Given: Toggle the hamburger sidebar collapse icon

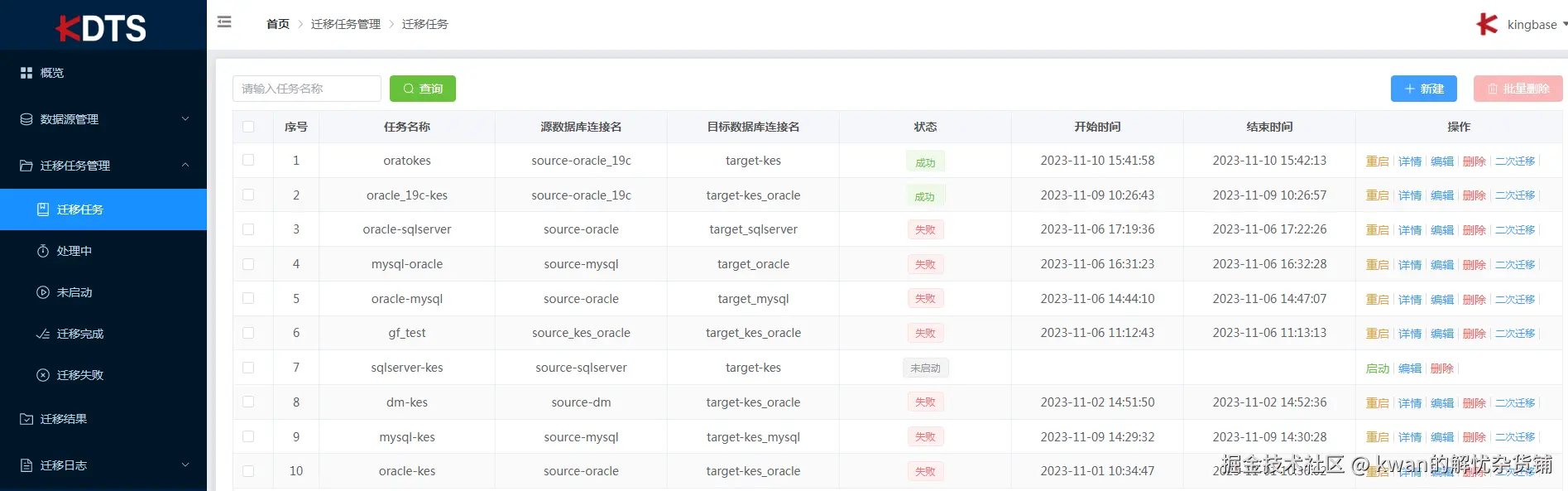Looking at the screenshot, I should coord(224,22).
